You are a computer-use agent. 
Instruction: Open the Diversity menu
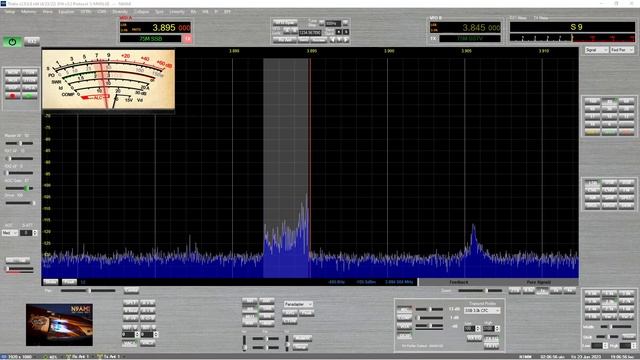coord(120,12)
